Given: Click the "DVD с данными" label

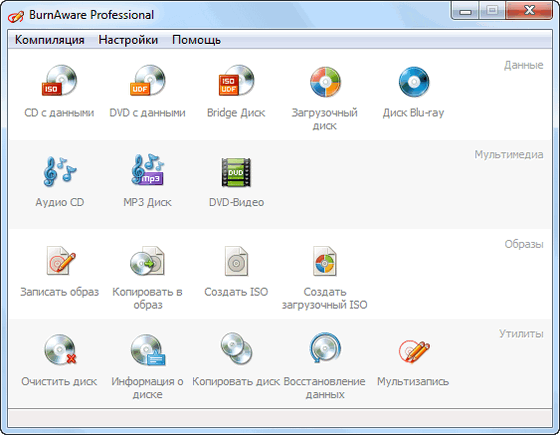Looking at the screenshot, I should (x=148, y=113).
